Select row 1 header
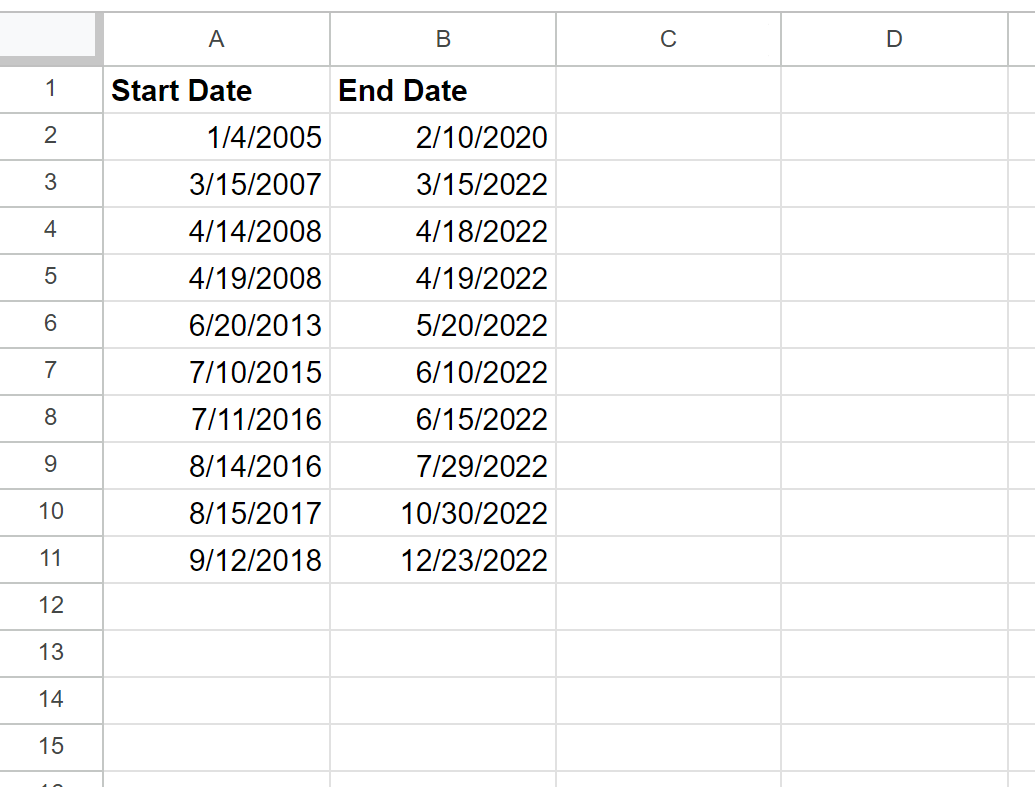This screenshot has height=787, width=1035. [51, 89]
